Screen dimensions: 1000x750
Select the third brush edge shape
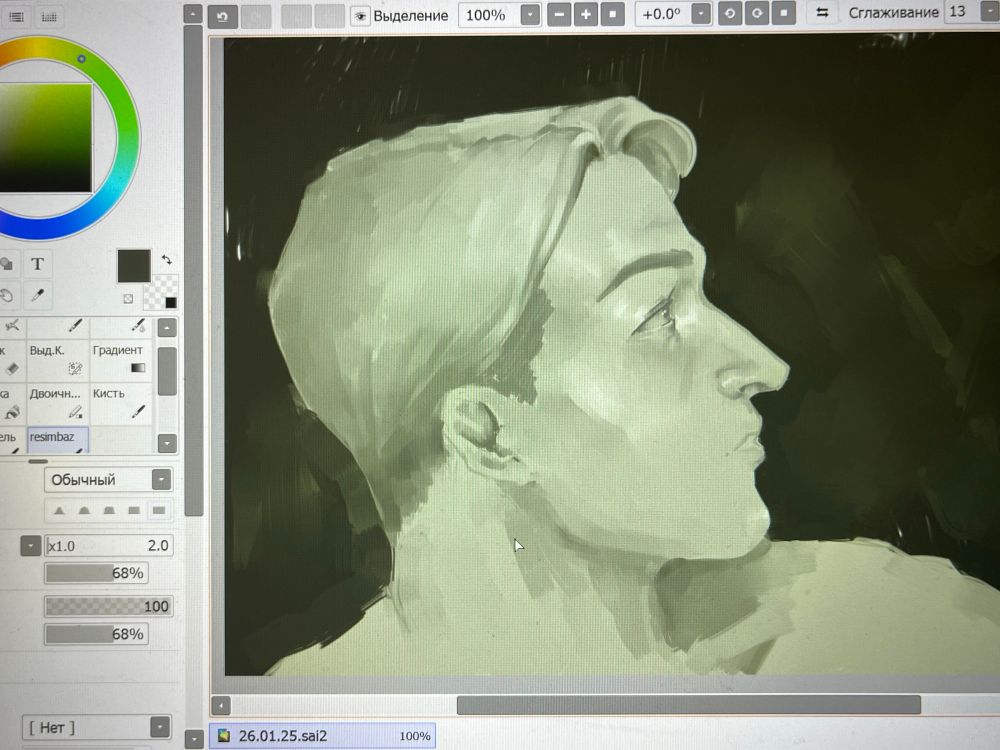(x=109, y=510)
